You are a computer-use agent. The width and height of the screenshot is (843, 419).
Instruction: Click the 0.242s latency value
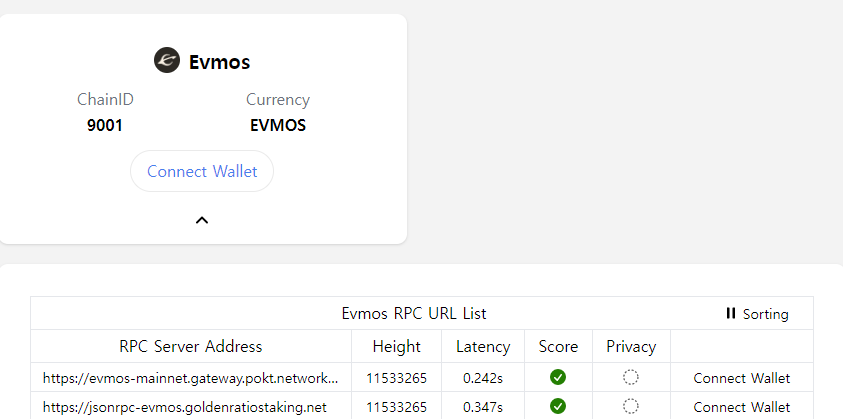483,378
